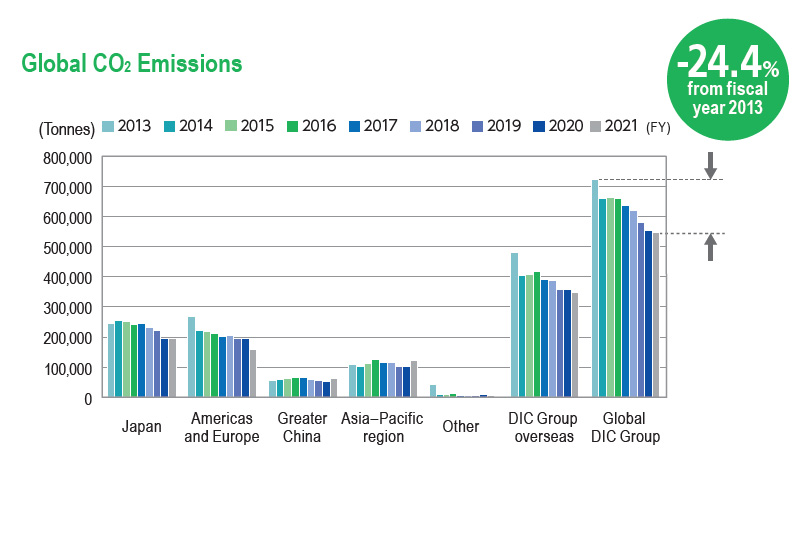This screenshot has width=800, height=550.
Task: Click the '100,000' y-axis label
Action: tap(67, 368)
